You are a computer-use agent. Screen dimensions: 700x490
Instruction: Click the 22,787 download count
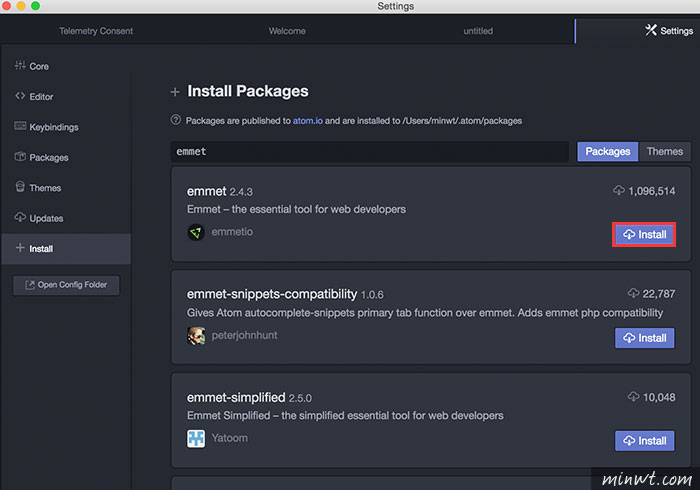pyautogui.click(x=658, y=294)
